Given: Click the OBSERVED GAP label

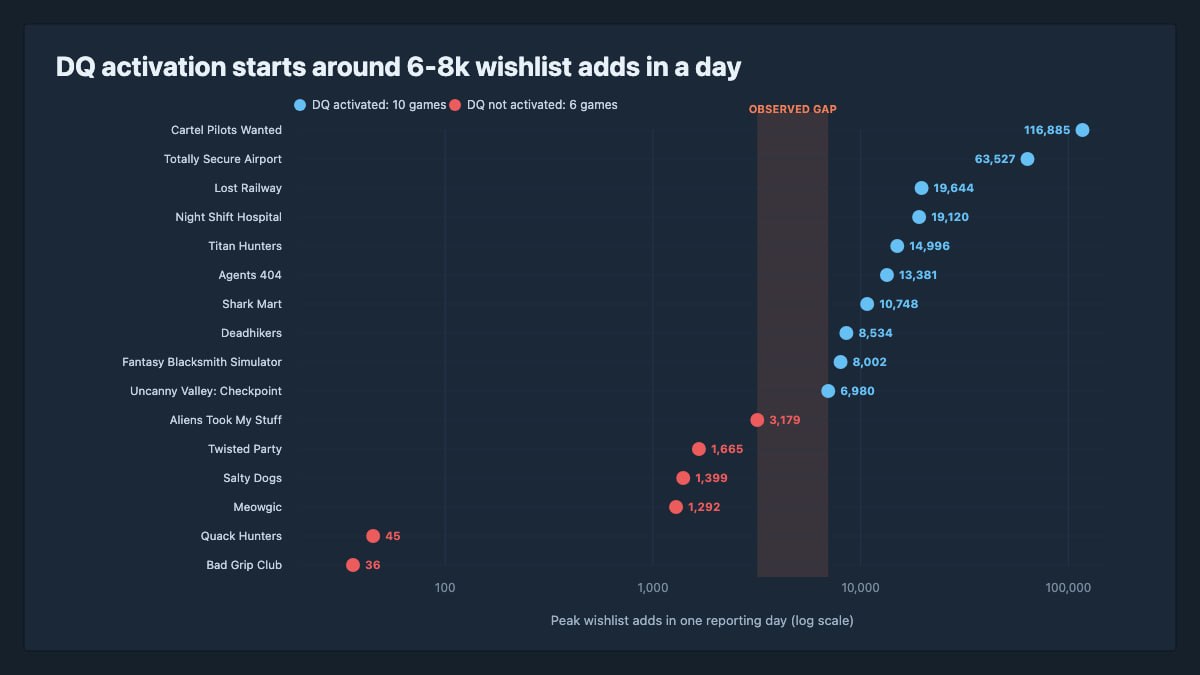Looking at the screenshot, I should tap(793, 109).
